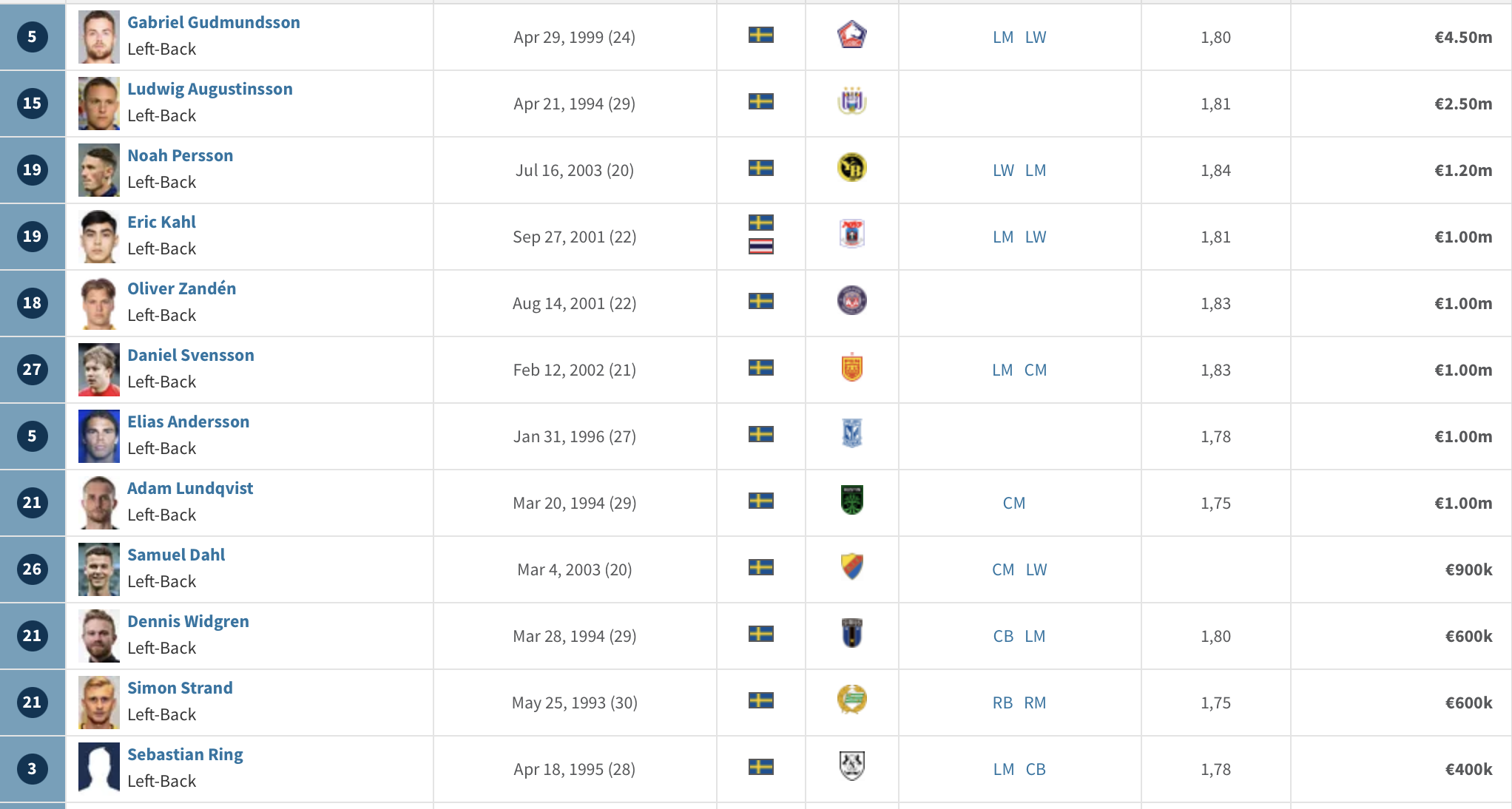Open Daniel Svensson's red-yellow club crest
Image resolution: width=1512 pixels, height=809 pixels.
pyautogui.click(x=851, y=368)
